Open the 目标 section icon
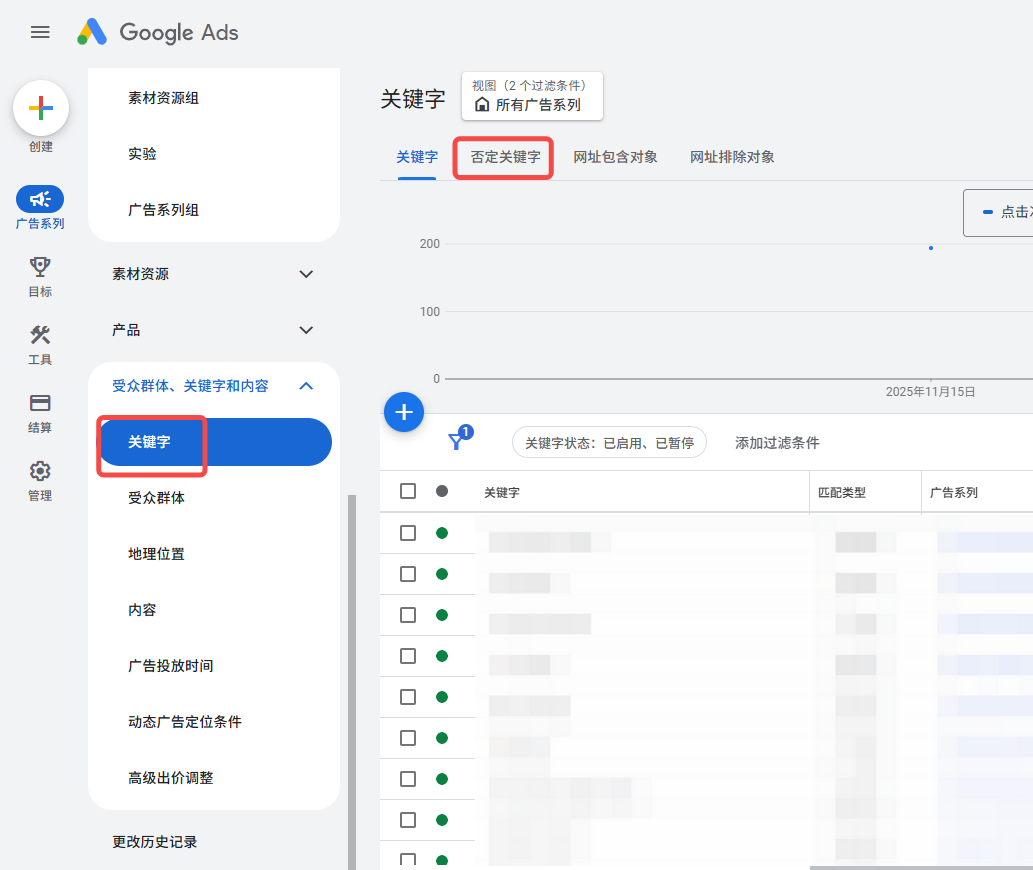The height and width of the screenshot is (870, 1033). pyautogui.click(x=40, y=268)
